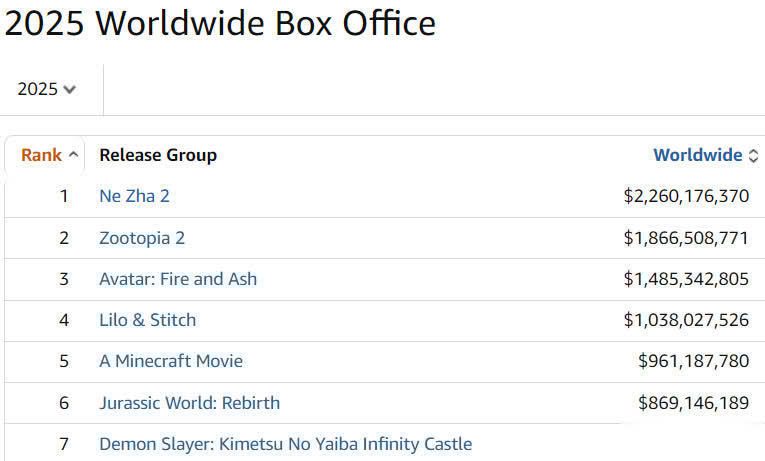Screen dimensions: 765x461
Task: Open the Lilo & Stitch link
Action: coord(147,320)
